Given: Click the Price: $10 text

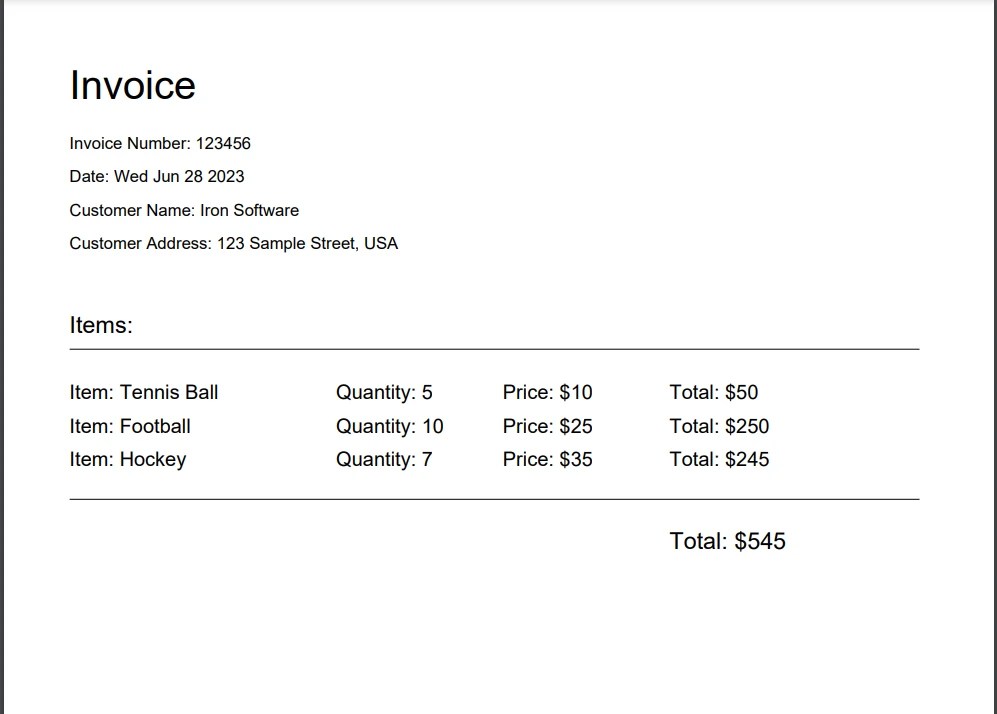Looking at the screenshot, I should 547,392.
